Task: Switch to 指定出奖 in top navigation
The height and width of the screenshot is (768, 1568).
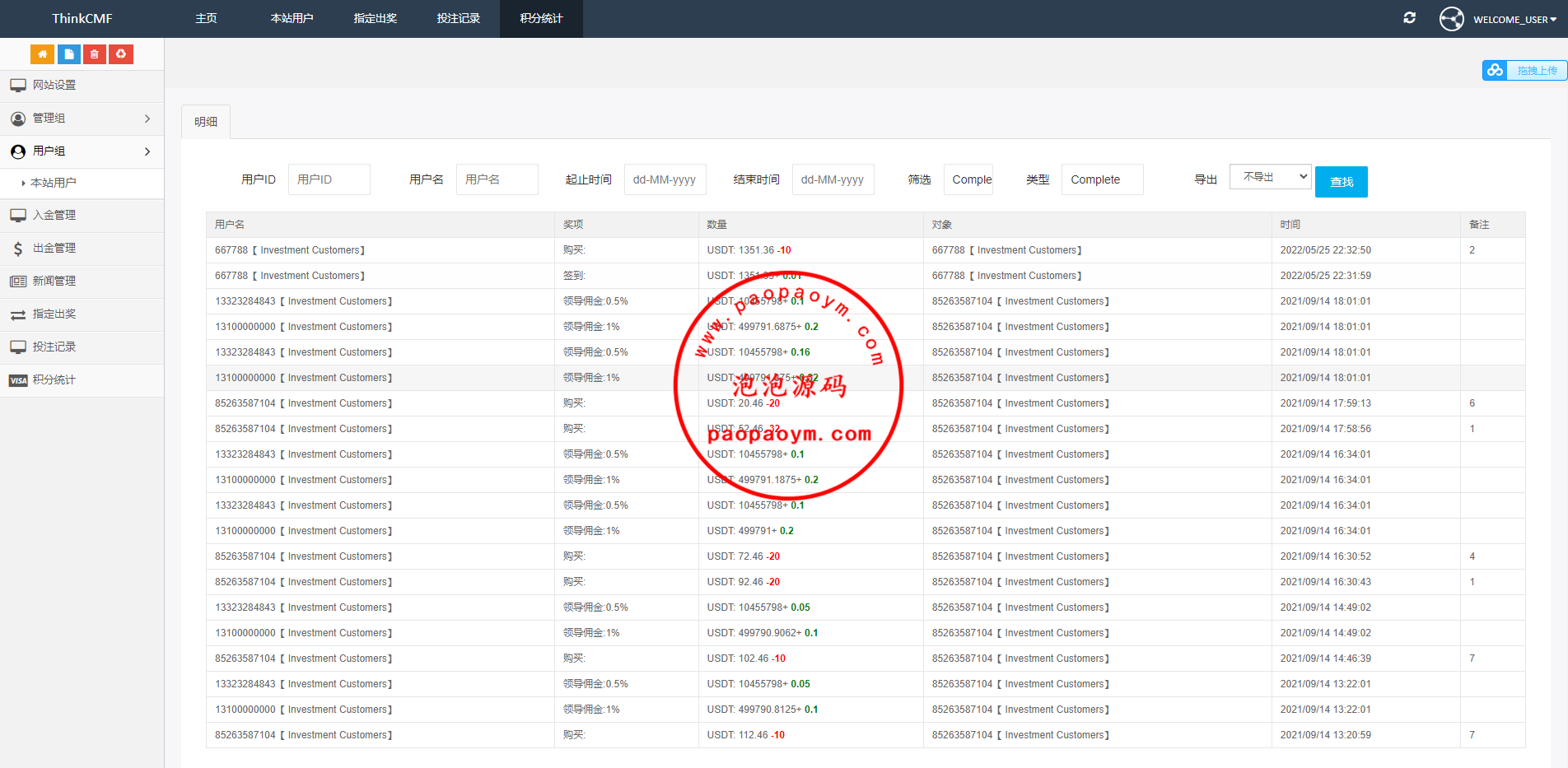Action: 375,19
